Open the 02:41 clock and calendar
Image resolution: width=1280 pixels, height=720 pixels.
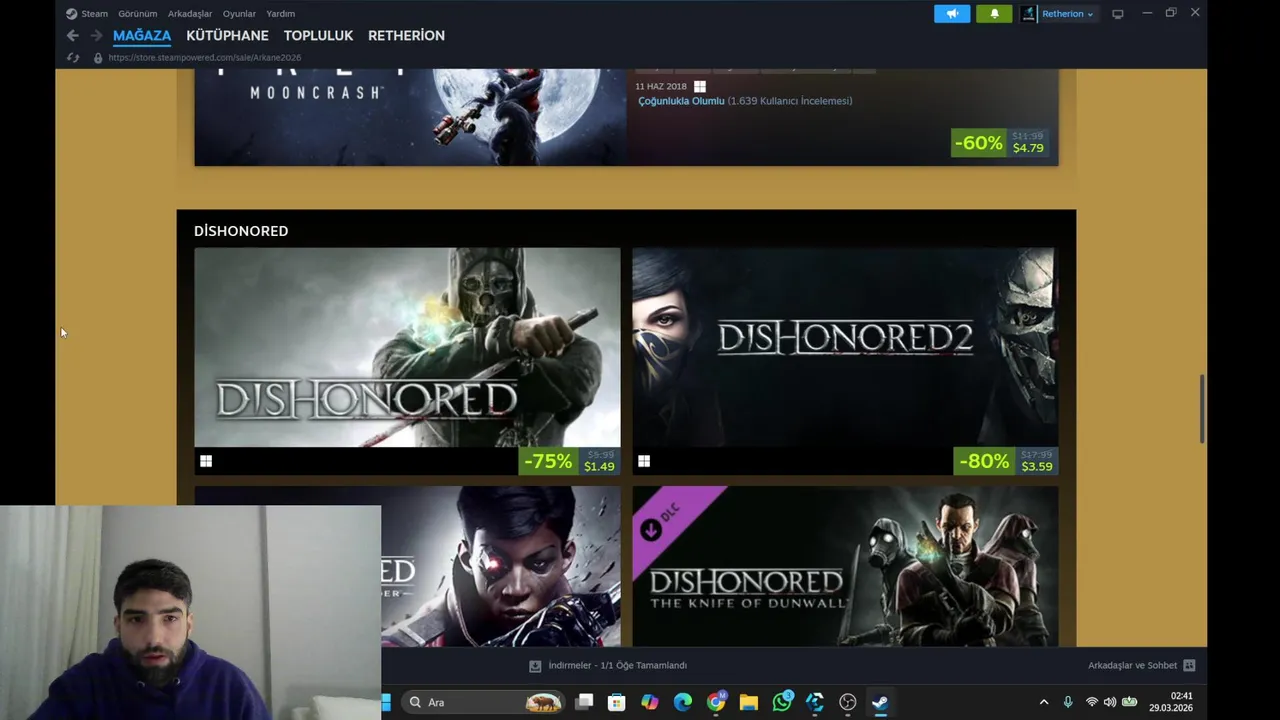1171,702
